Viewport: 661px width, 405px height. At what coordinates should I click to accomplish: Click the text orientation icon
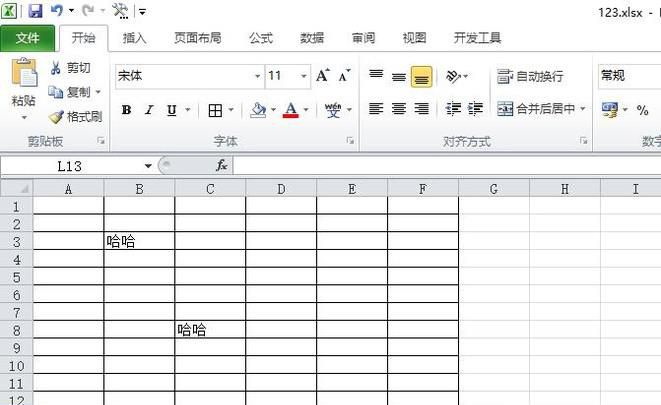coord(453,76)
